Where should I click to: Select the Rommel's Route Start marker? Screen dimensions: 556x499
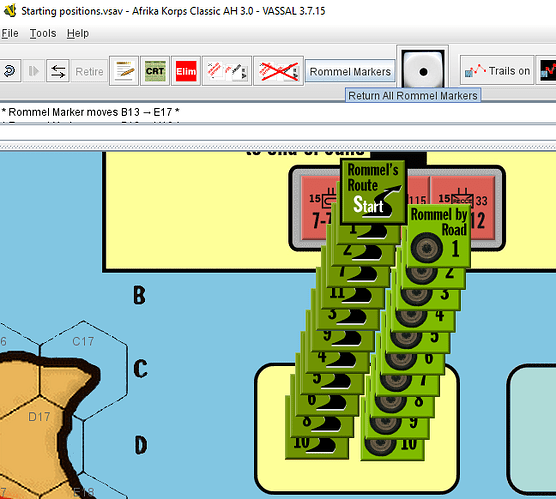pos(373,192)
